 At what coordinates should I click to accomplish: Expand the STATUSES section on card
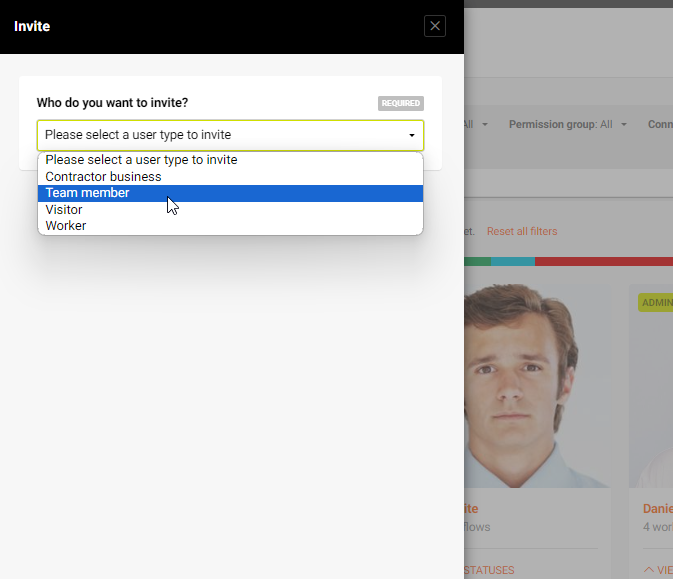click(489, 570)
